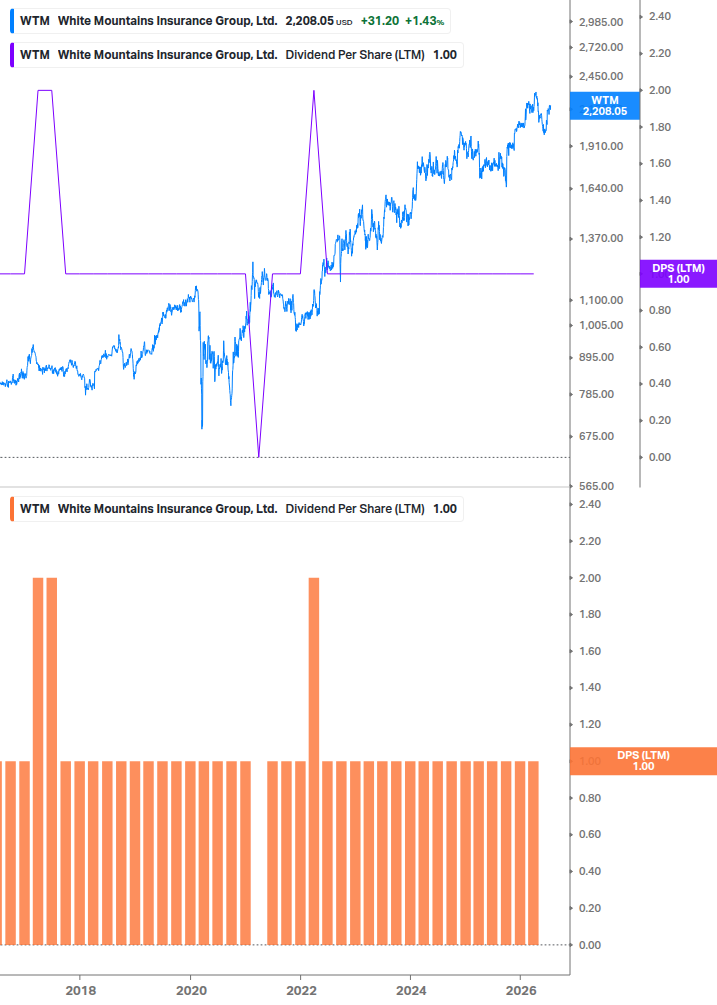Click the +1.43% percent change value

pyautogui.click(x=424, y=21)
